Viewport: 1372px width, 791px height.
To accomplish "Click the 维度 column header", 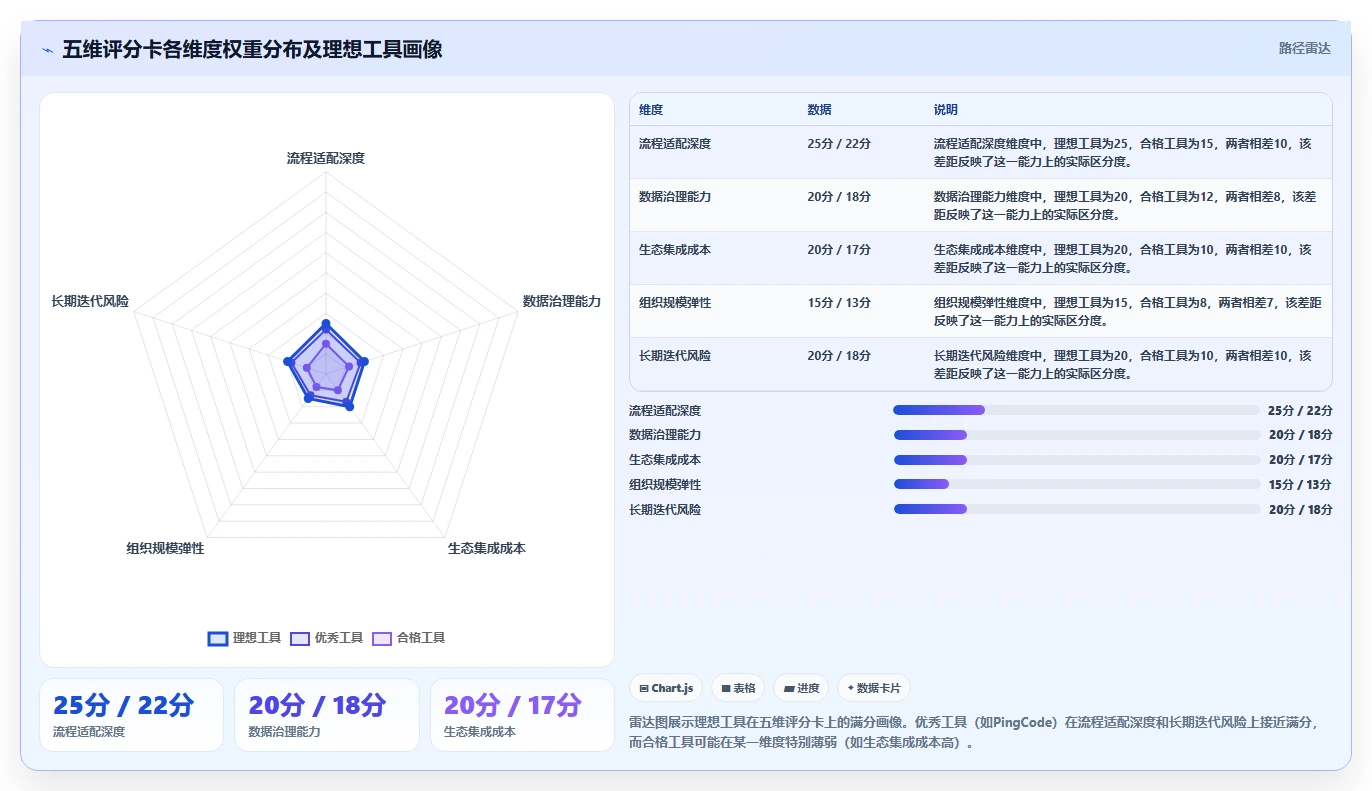I will pyautogui.click(x=651, y=110).
